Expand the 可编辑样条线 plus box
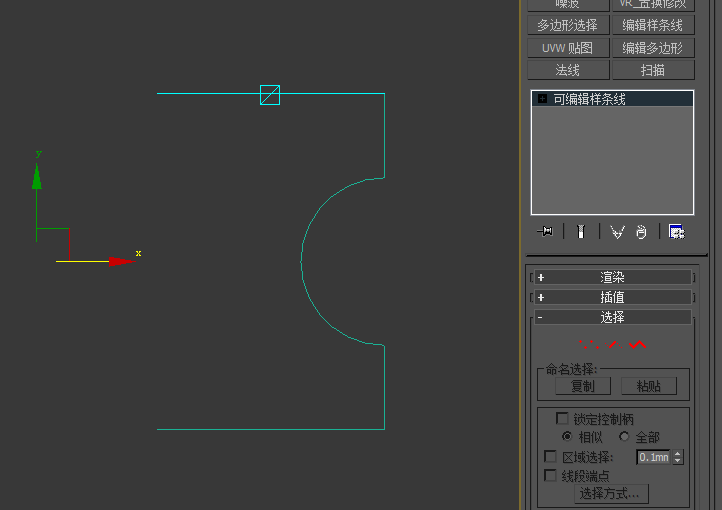Image resolution: width=722 pixels, height=510 pixels. pos(542,99)
